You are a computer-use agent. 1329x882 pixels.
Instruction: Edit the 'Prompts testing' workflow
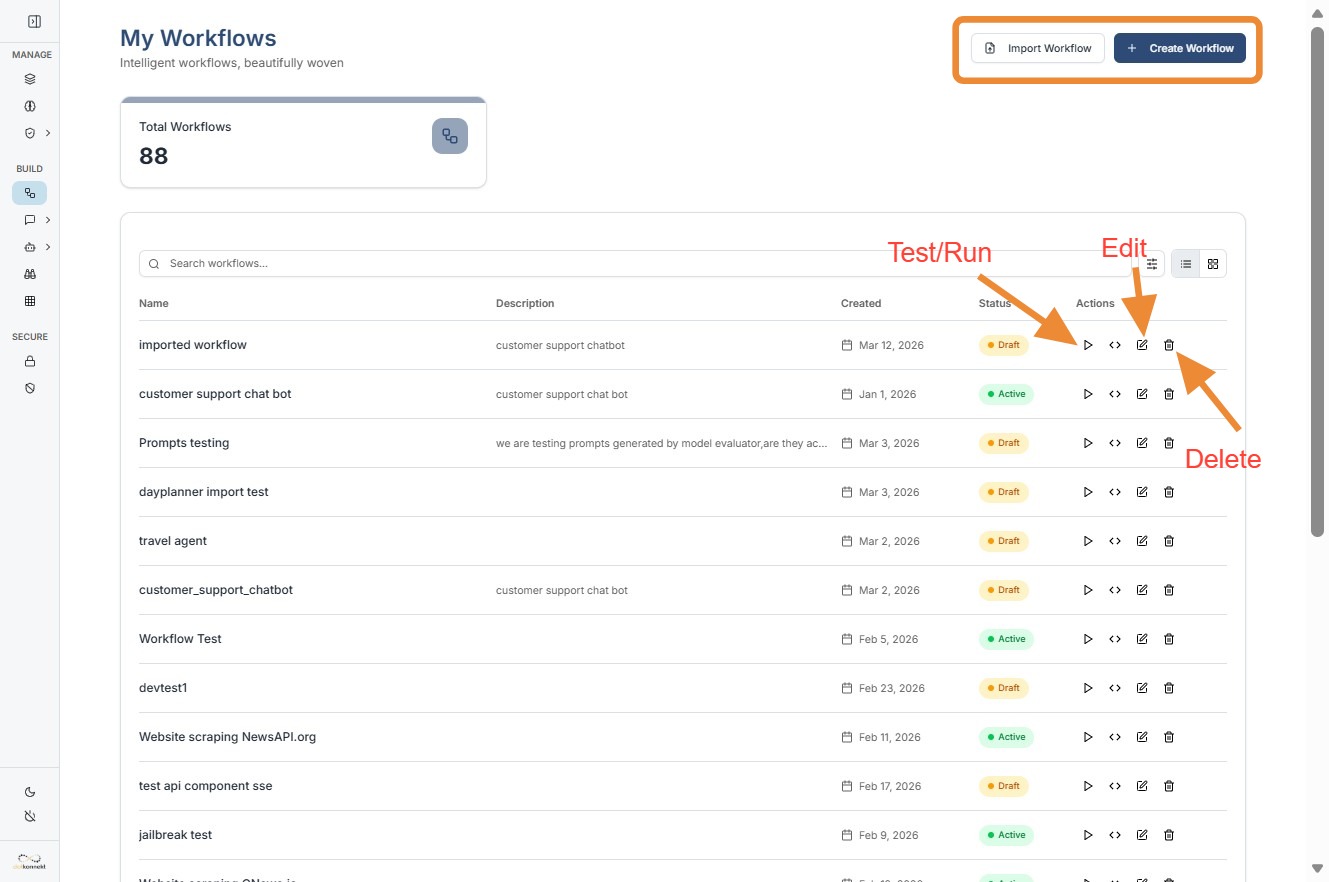(1142, 443)
